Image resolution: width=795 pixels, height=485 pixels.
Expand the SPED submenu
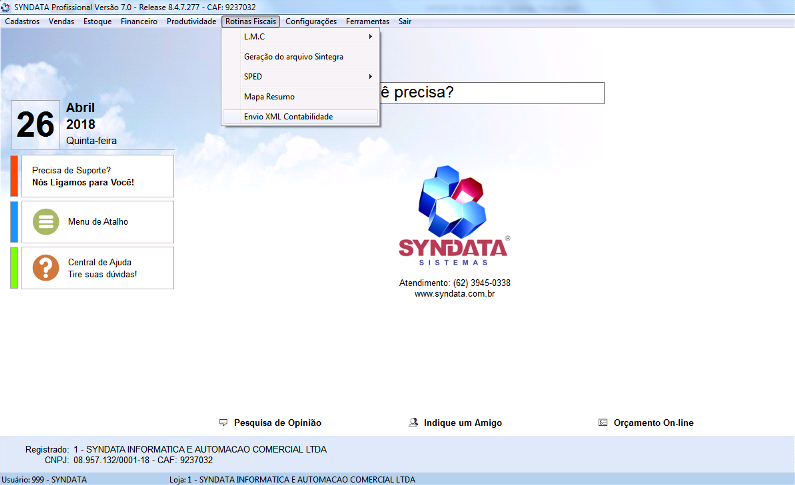[301, 77]
